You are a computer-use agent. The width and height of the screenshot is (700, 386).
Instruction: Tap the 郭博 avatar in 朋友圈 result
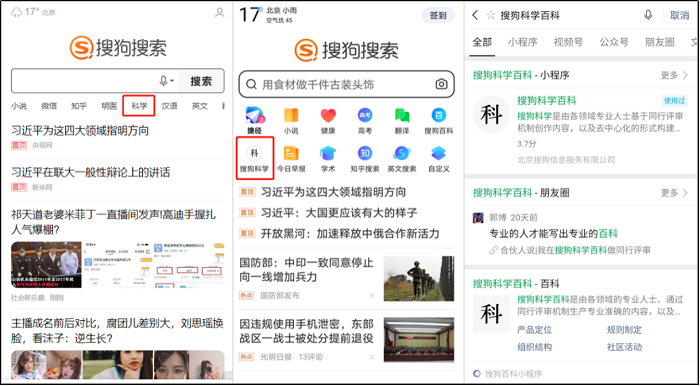(478, 218)
